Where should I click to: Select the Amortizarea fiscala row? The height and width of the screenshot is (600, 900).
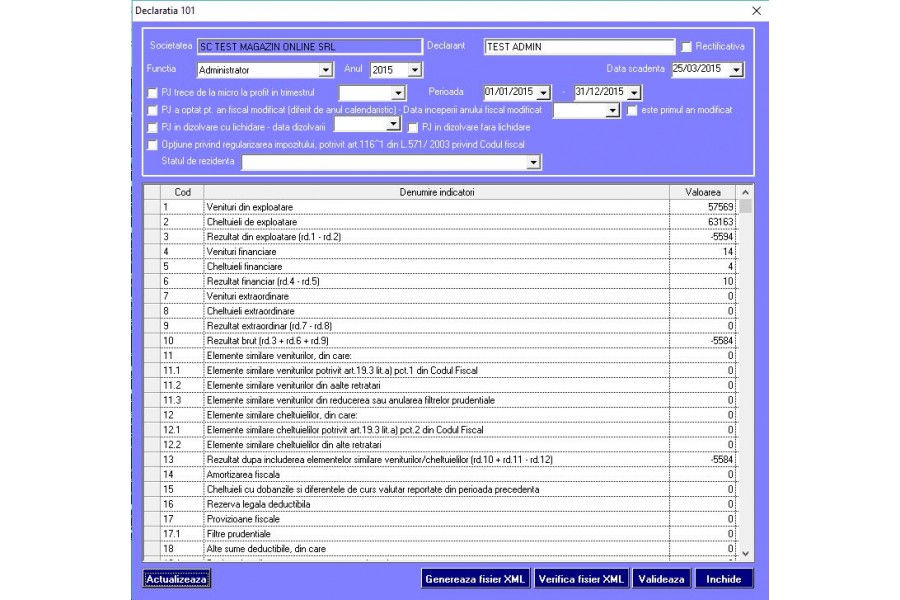coord(440,474)
